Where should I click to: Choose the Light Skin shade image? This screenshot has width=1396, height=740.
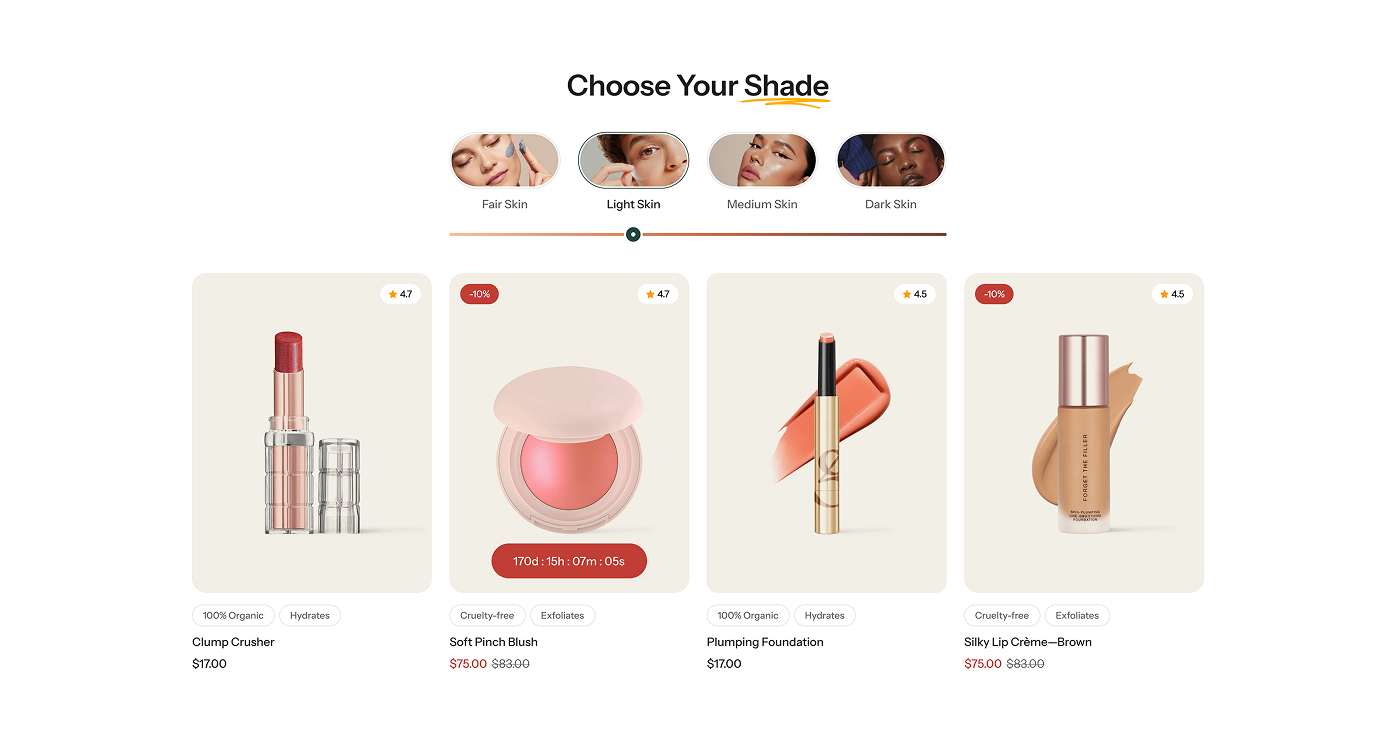(x=633, y=160)
